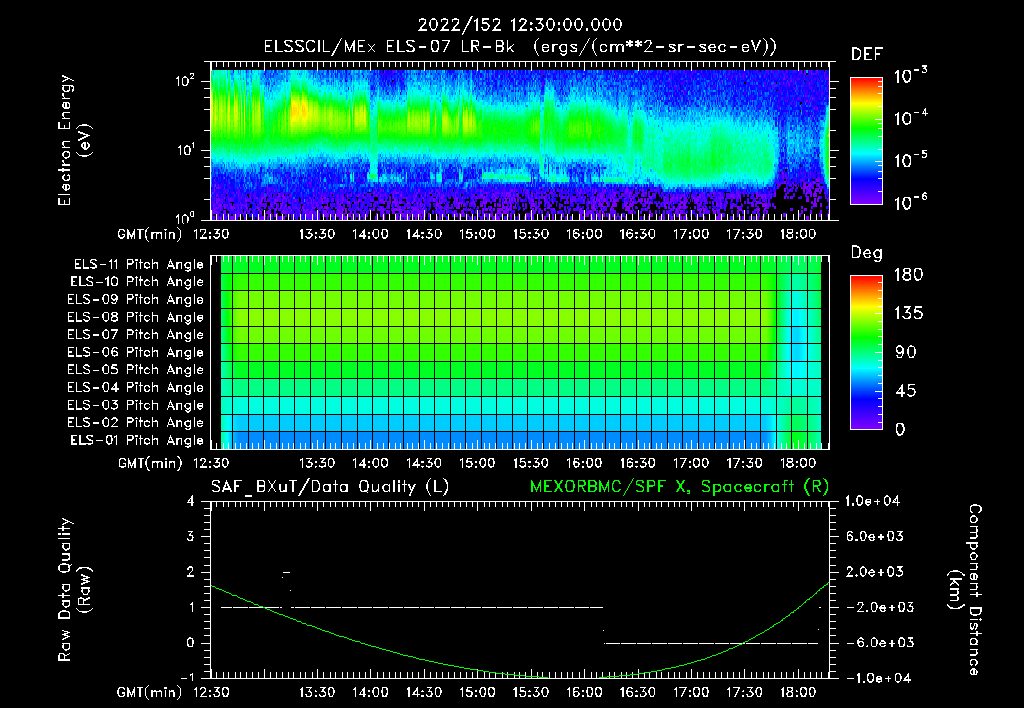Click the SAF_BXuT/Data Quality (L) legend

tap(330, 487)
